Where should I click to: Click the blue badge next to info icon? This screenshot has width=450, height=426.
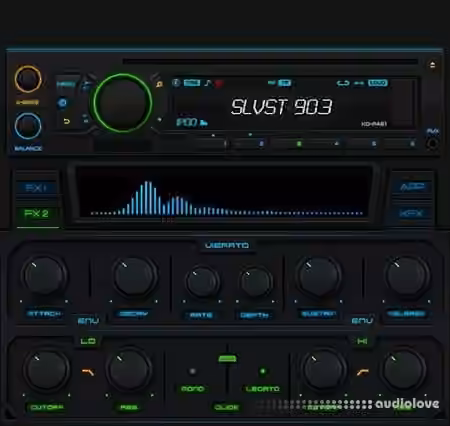tap(192, 83)
